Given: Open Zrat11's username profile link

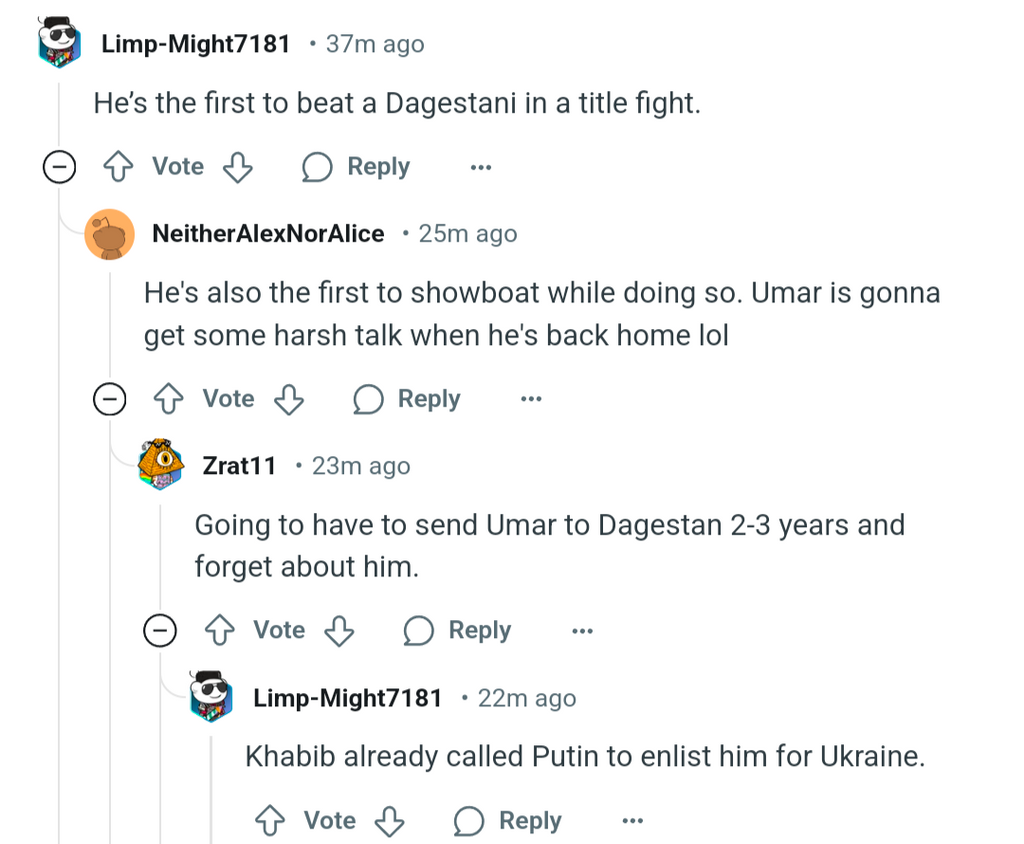Looking at the screenshot, I should click(x=239, y=466).
